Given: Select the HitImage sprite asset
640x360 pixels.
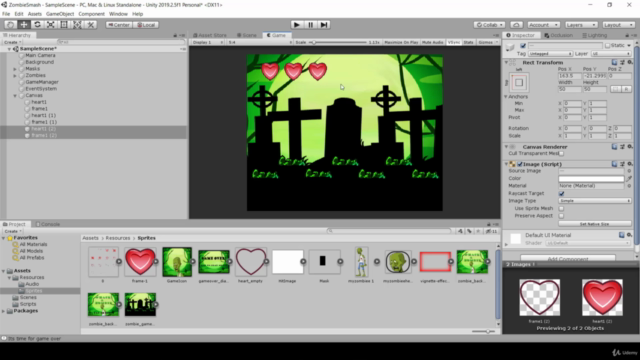Looking at the screenshot, I should (288, 262).
